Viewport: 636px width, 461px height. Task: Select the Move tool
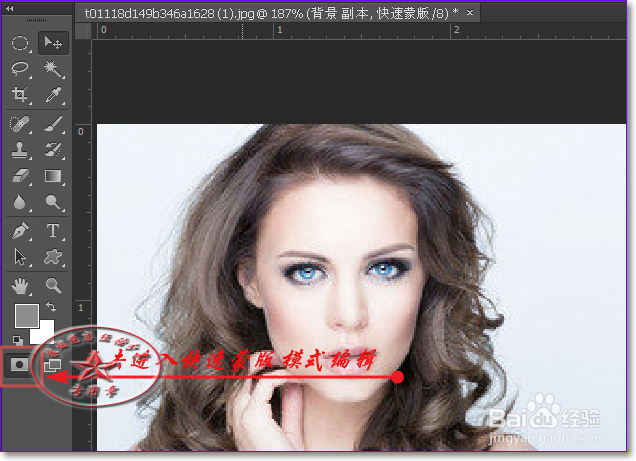(53, 43)
